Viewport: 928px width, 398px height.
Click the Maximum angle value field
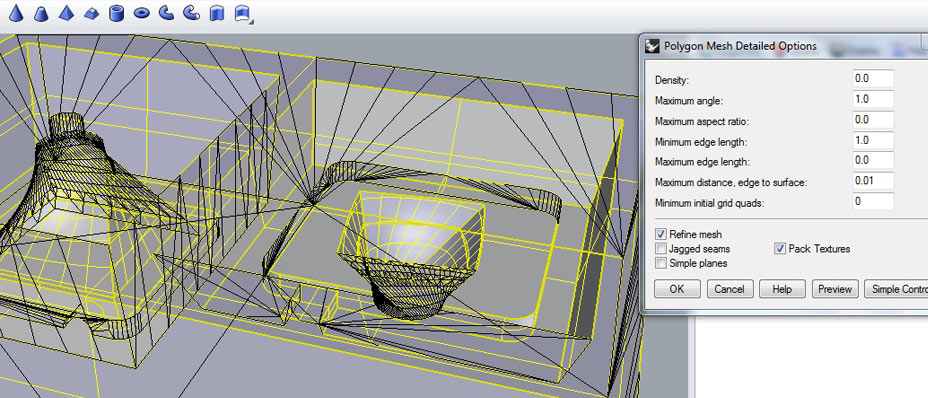point(873,100)
